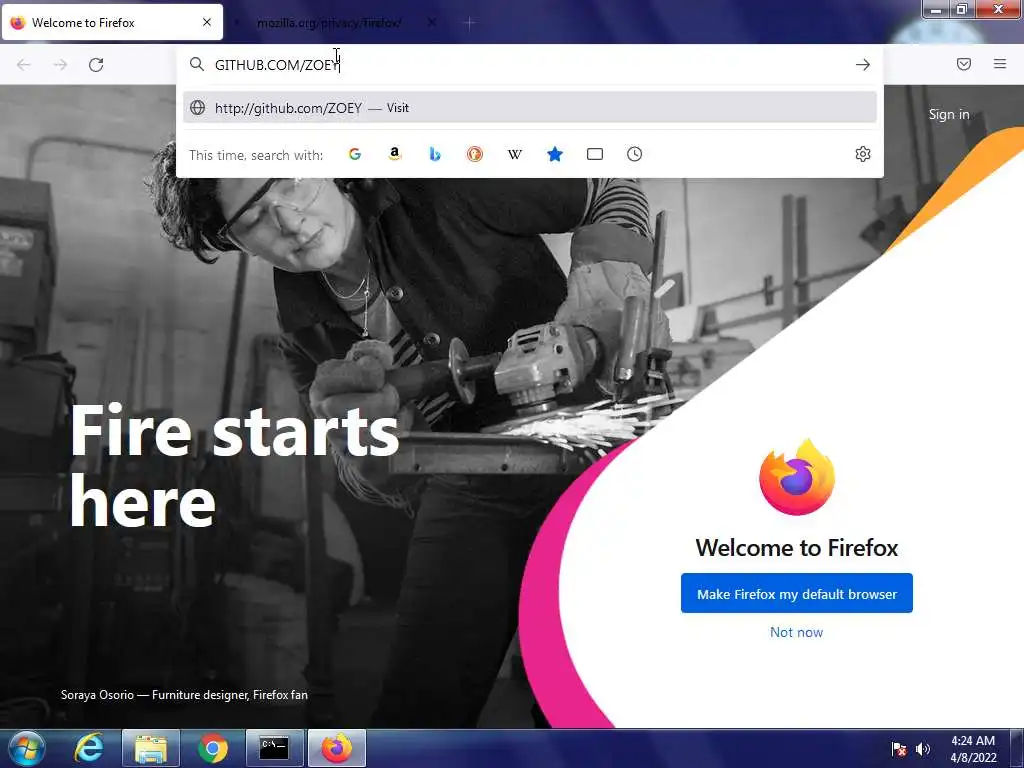Restore down the Firefox window
Image resolution: width=1024 pixels, height=768 pixels.
[962, 9]
